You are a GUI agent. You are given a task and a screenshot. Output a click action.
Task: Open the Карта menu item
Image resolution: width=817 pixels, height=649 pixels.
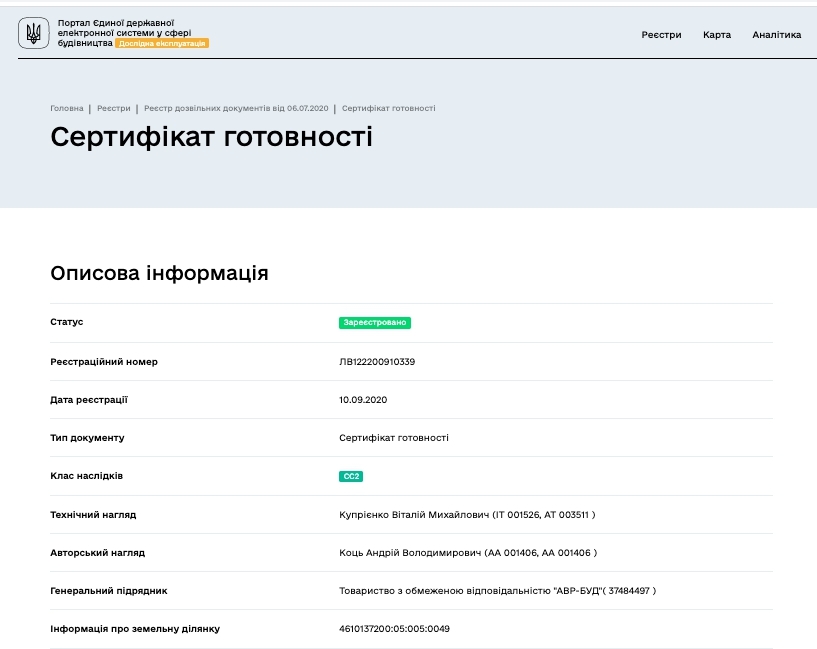tap(716, 35)
